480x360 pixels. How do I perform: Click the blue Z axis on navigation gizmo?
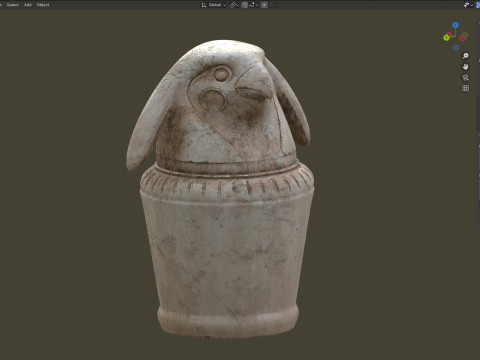(x=455, y=25)
